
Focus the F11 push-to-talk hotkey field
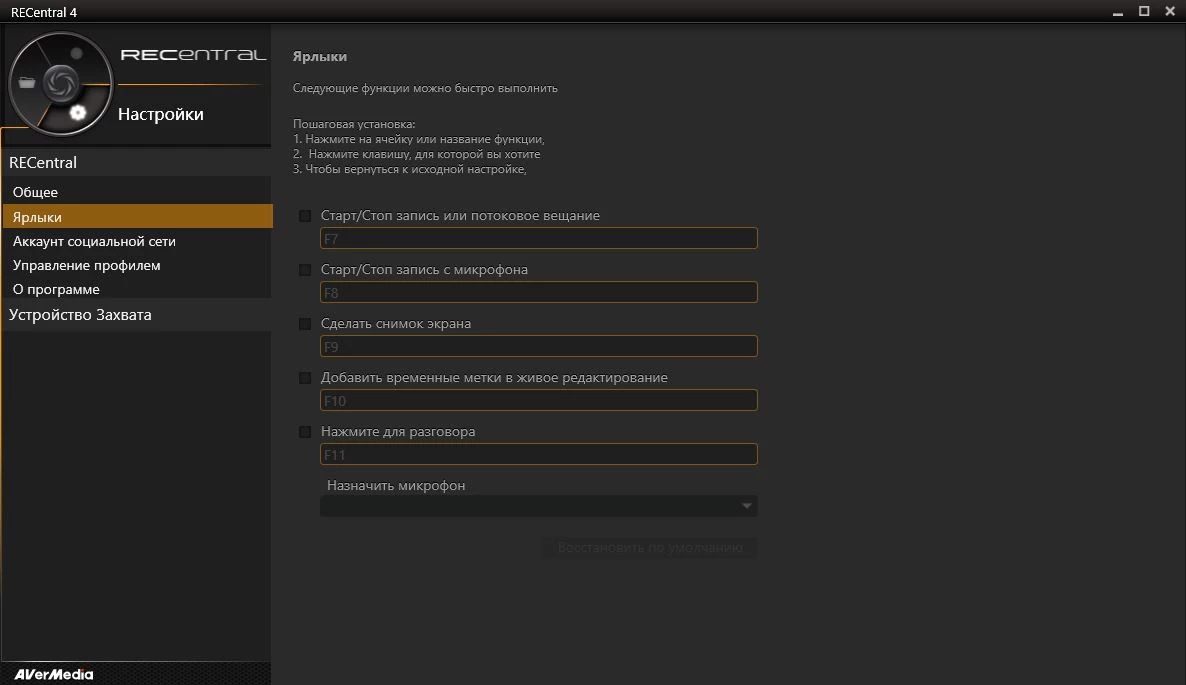(539, 454)
